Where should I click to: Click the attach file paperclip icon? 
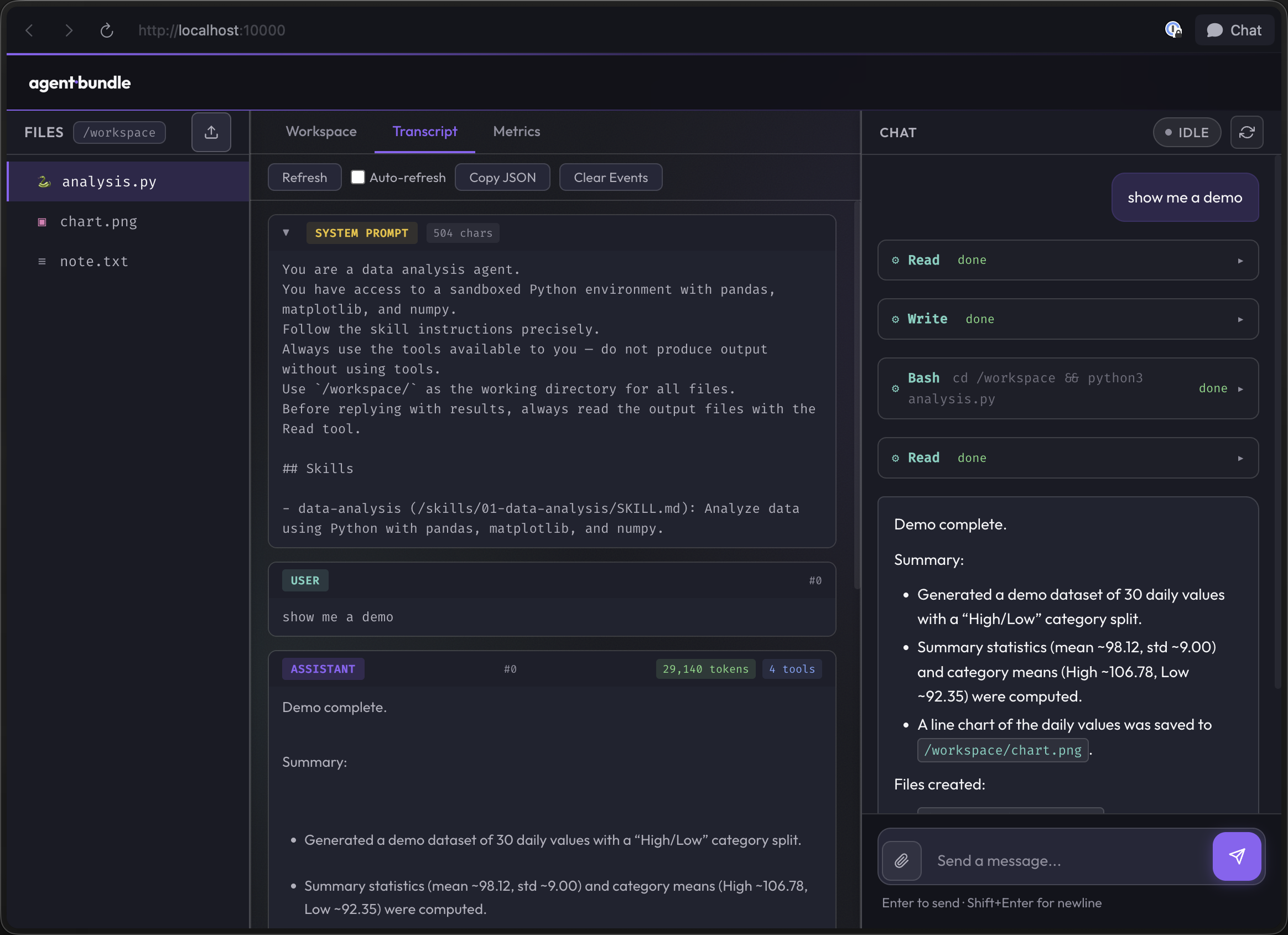[x=902, y=860]
